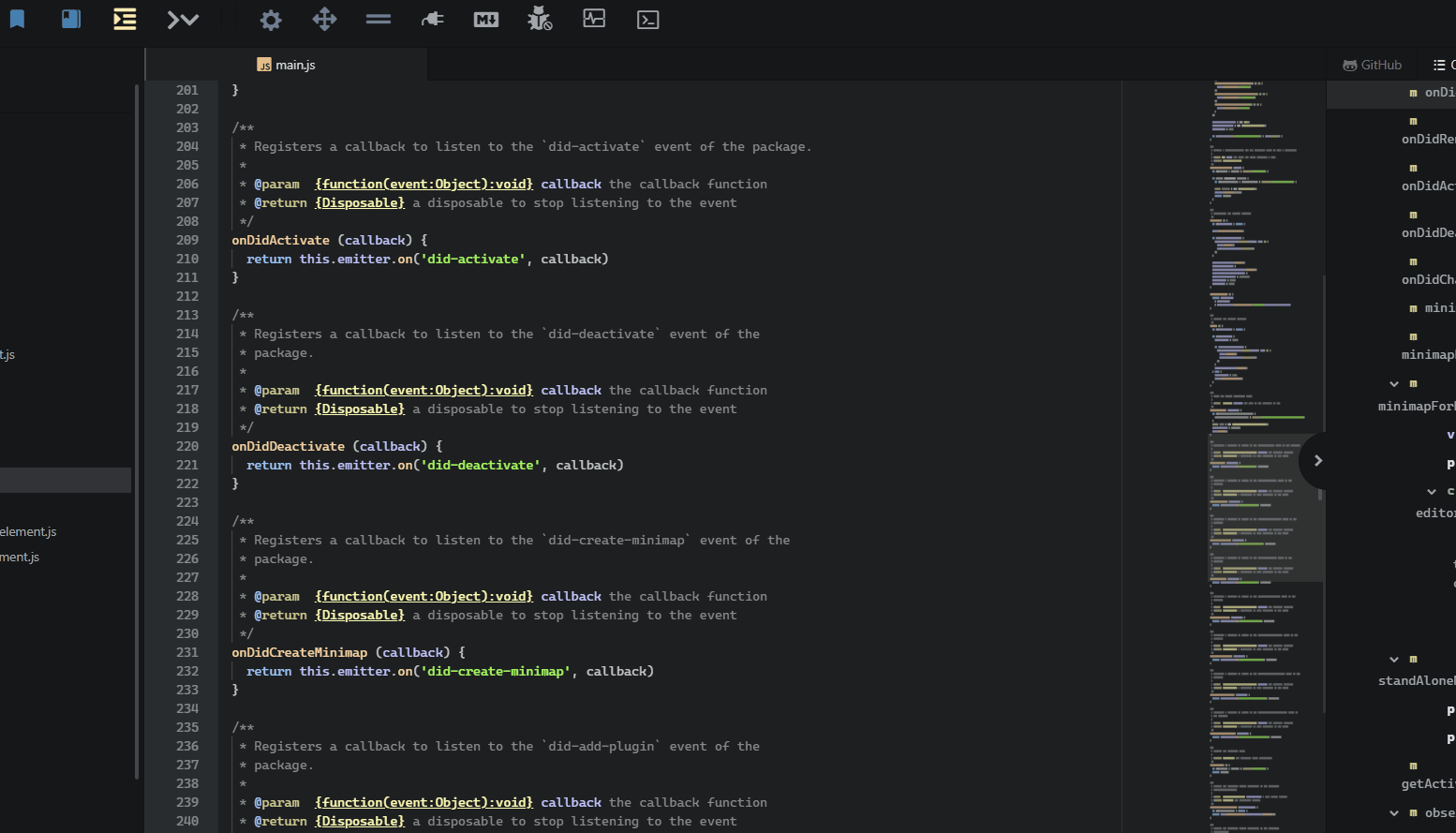Click the method icon above onDidDe
Image resolution: width=1456 pixels, height=833 pixels.
click(x=1413, y=216)
